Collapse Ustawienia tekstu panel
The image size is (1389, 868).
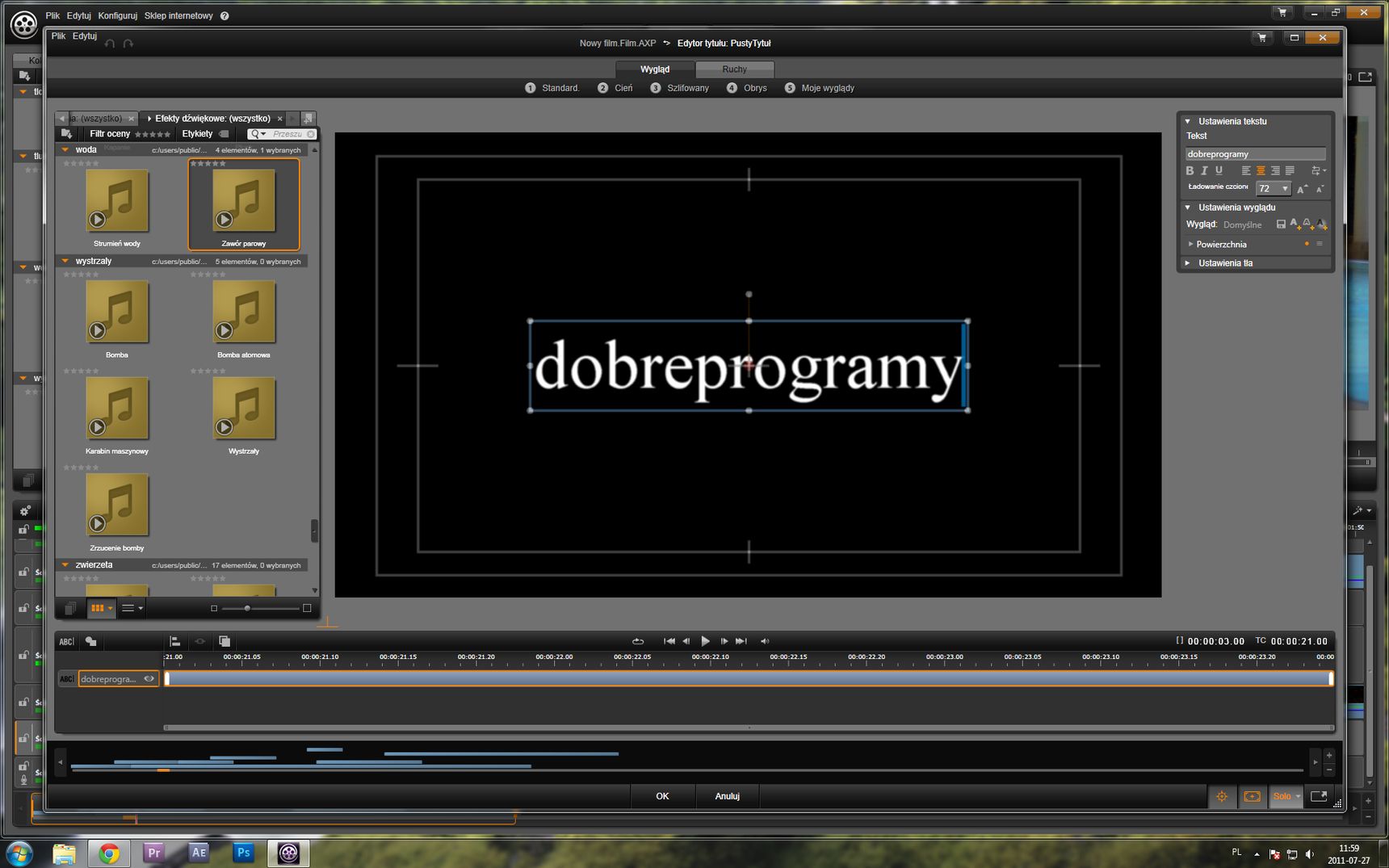point(1187,121)
